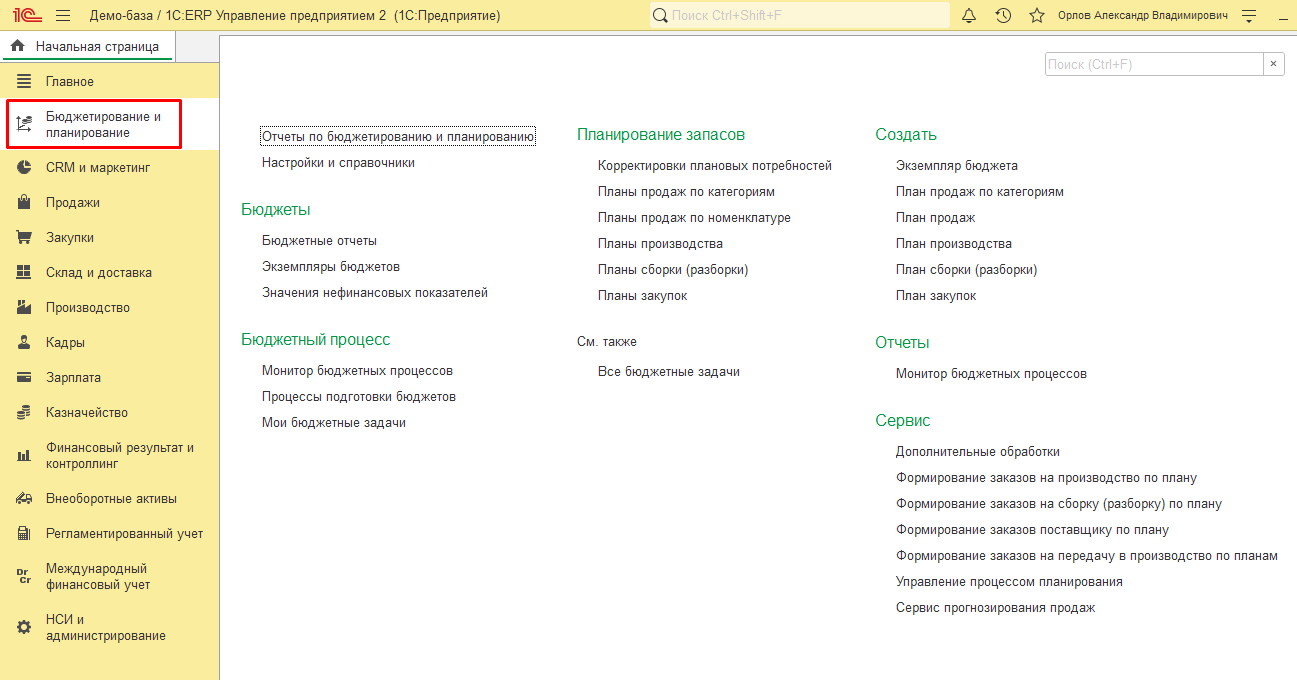The width and height of the screenshot is (1297, 680).
Task: Select Продажи in the sections panel
Action: click(72, 203)
